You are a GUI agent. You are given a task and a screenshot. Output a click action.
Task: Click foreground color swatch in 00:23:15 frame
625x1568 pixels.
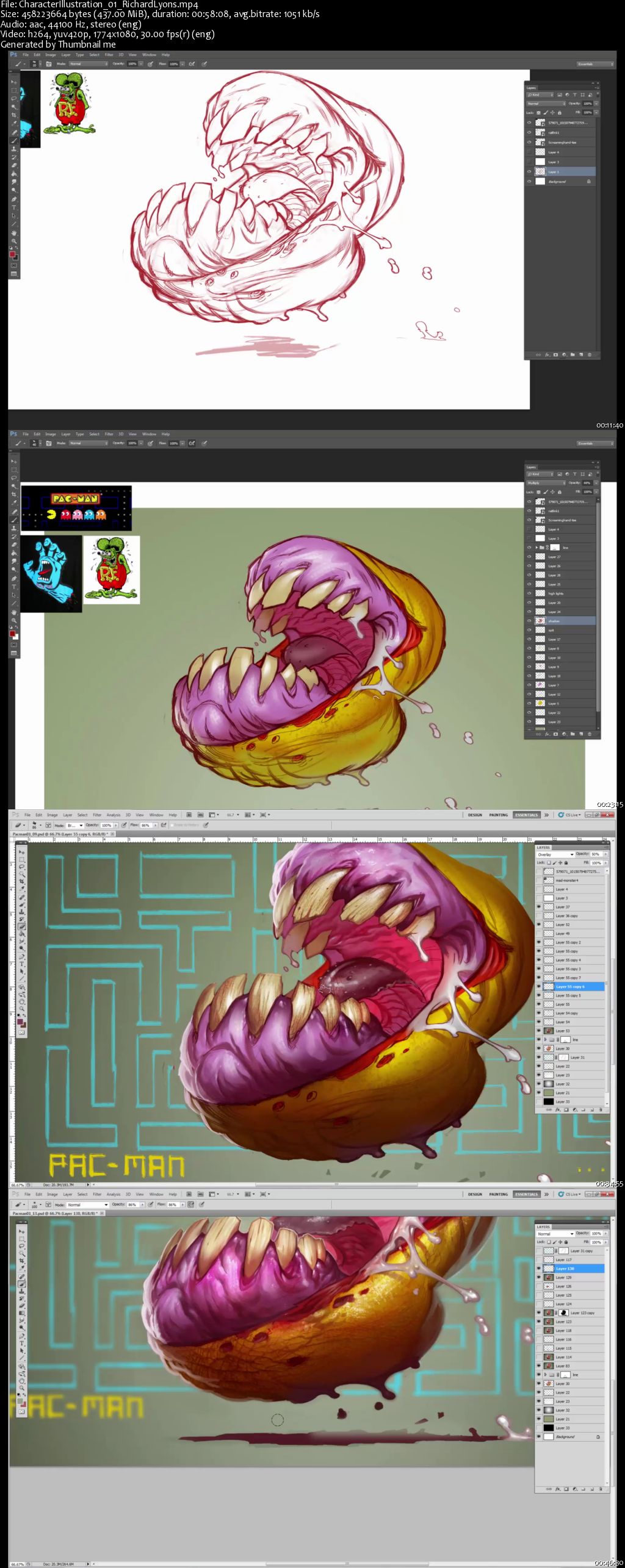click(12, 634)
